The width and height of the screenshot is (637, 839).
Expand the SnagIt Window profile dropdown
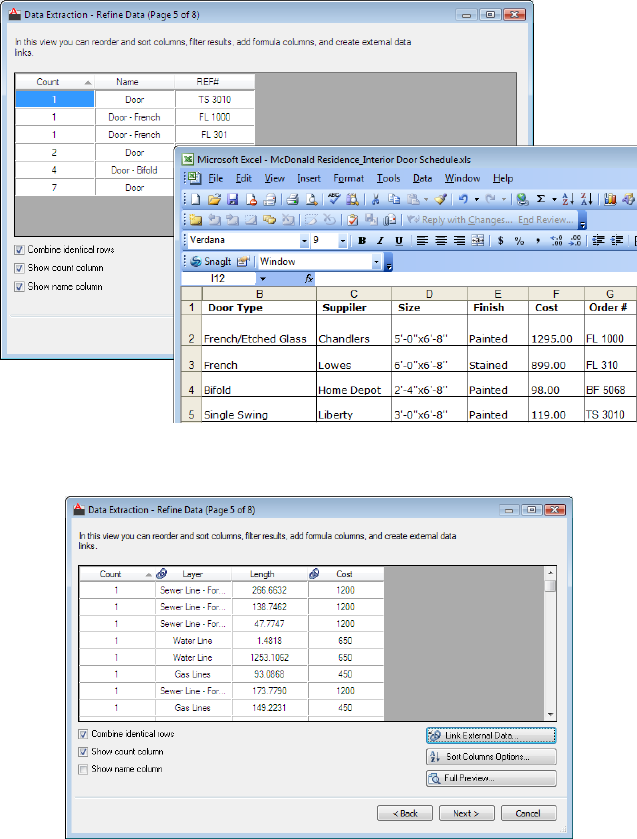(377, 262)
